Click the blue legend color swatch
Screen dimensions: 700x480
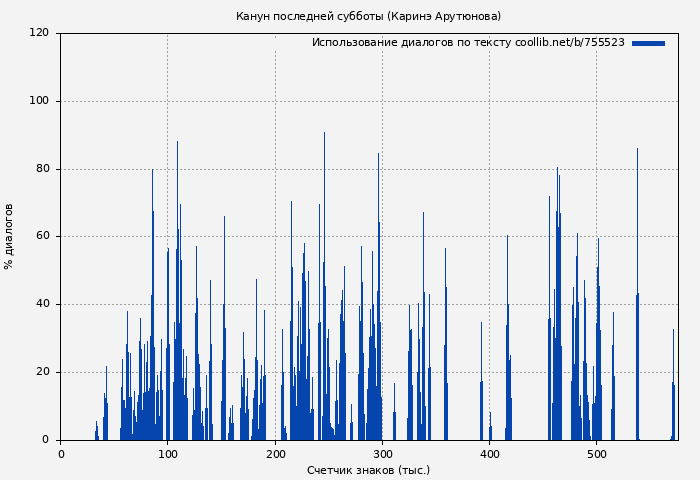coord(648,43)
